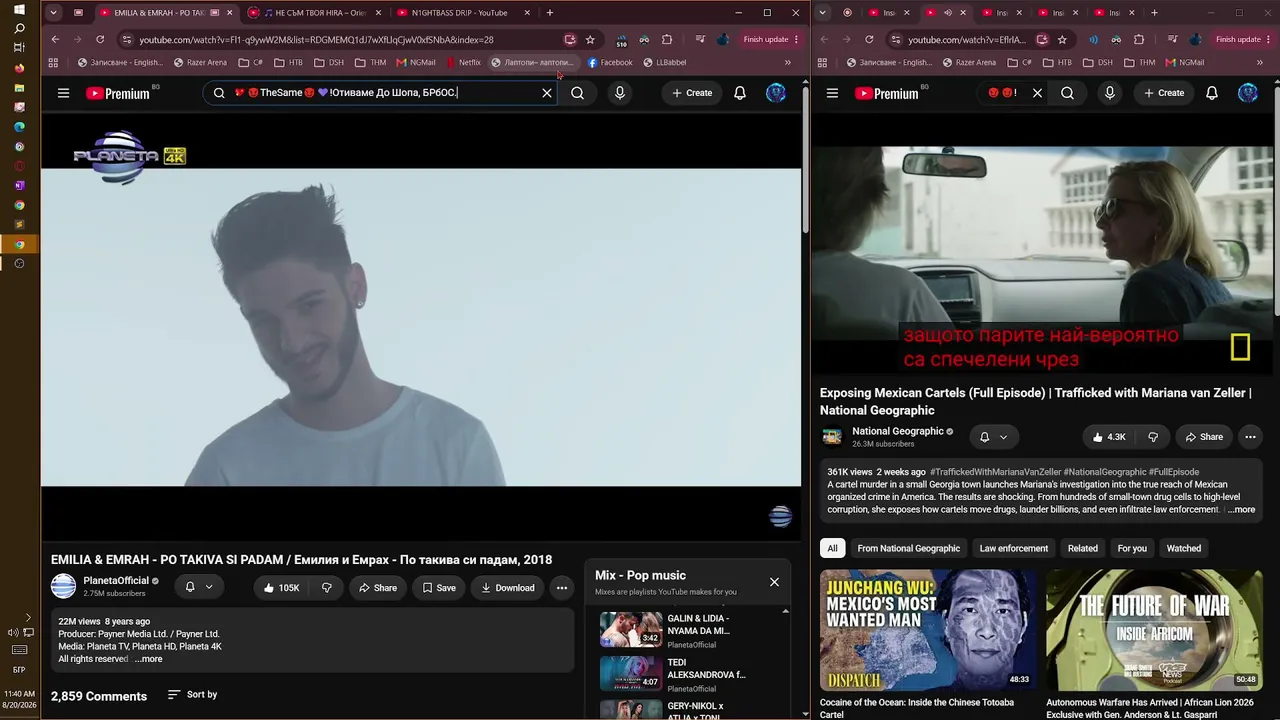The width and height of the screenshot is (1280, 720).
Task: Reload the page in left browser window
Action: tap(100, 40)
